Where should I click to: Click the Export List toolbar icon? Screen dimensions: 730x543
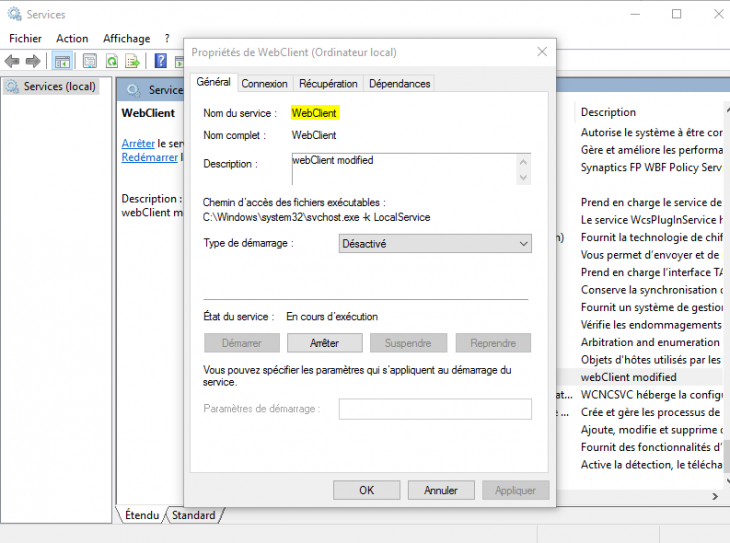133,61
